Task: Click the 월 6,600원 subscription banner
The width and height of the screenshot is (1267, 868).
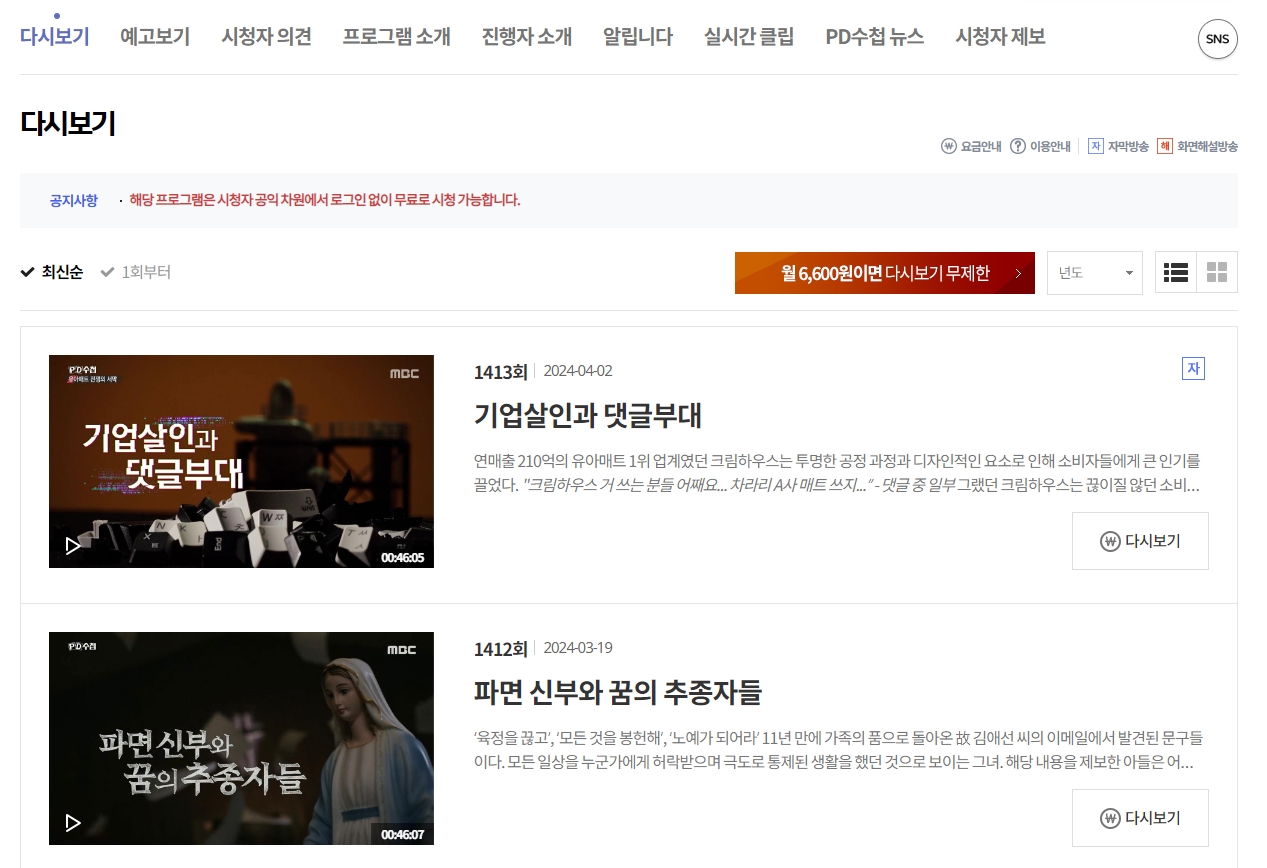Action: click(884, 272)
